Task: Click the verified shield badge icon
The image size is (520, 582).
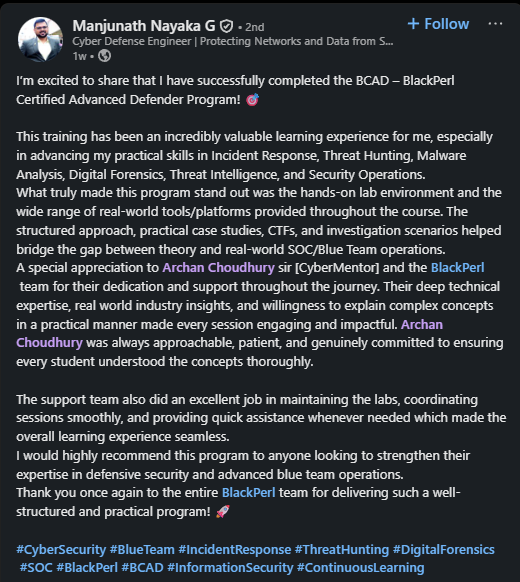Action: click(226, 26)
